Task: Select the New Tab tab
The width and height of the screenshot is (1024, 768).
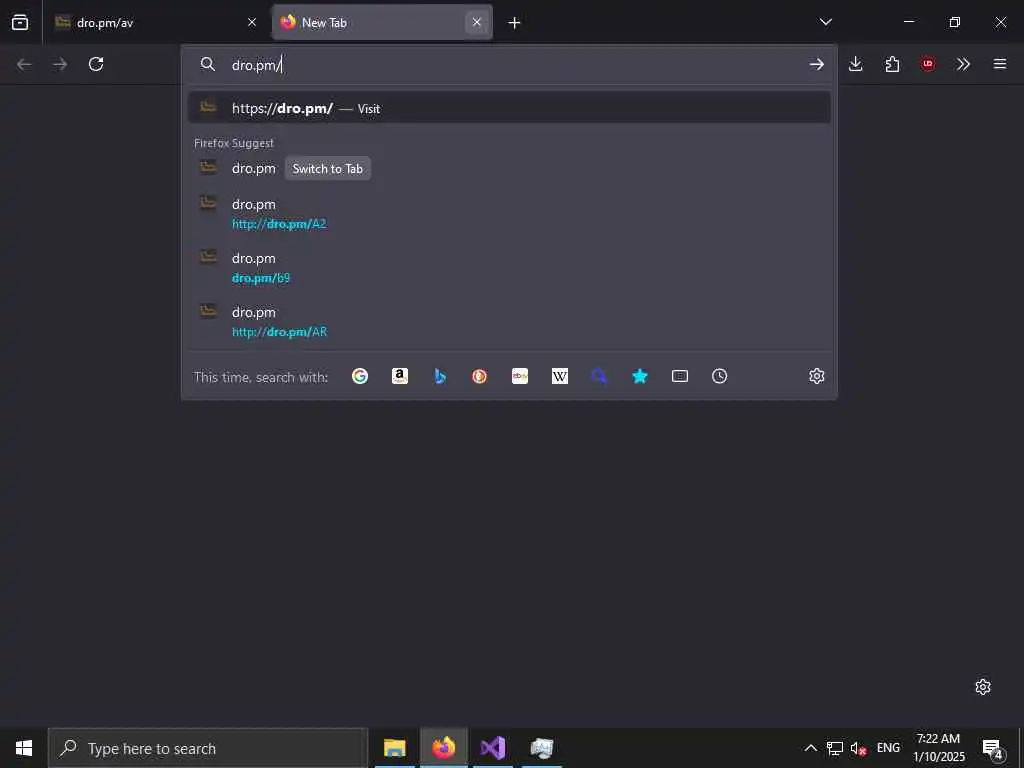Action: pyautogui.click(x=382, y=23)
